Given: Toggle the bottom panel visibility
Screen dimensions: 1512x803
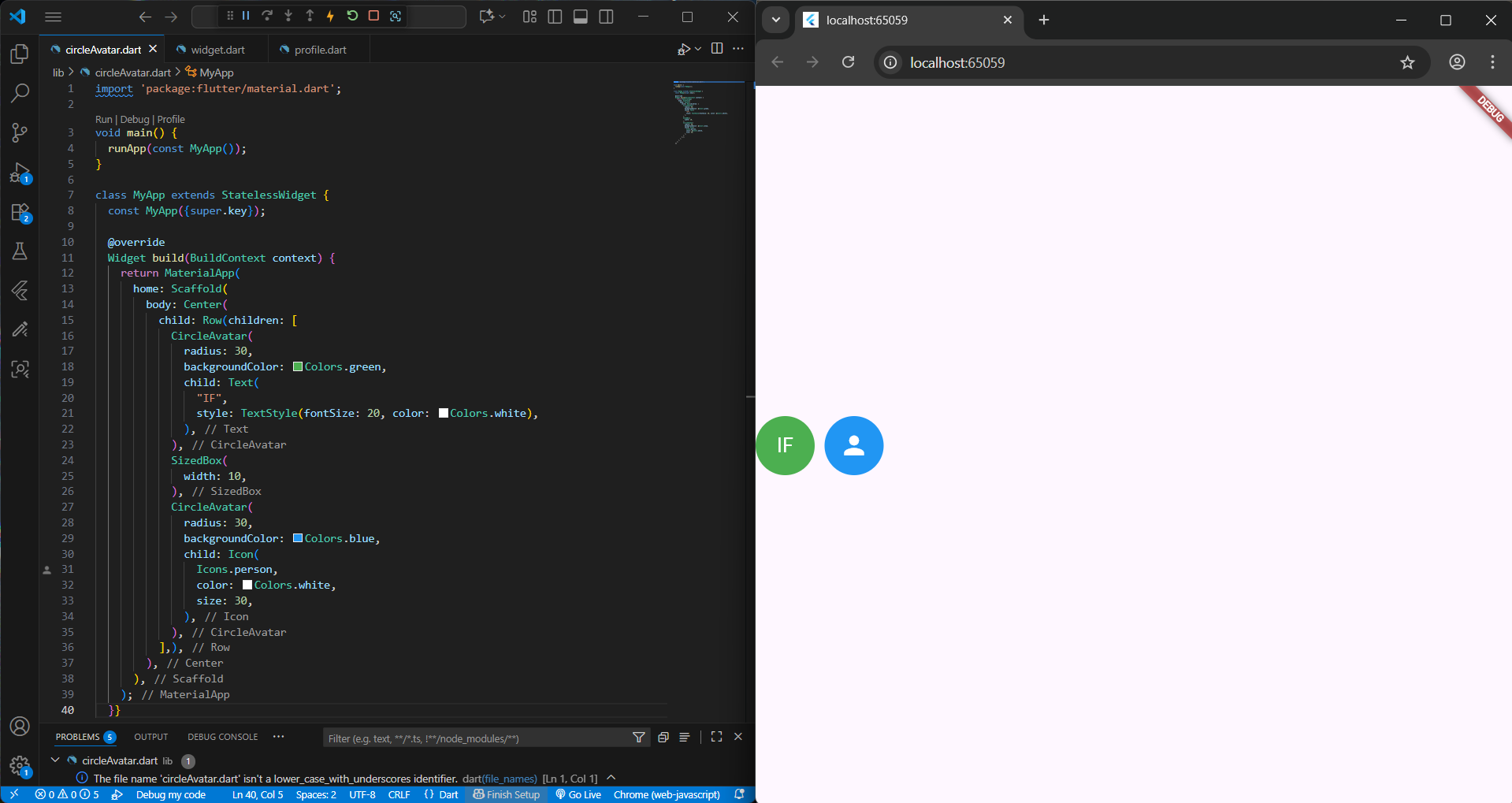Looking at the screenshot, I should click(581, 17).
